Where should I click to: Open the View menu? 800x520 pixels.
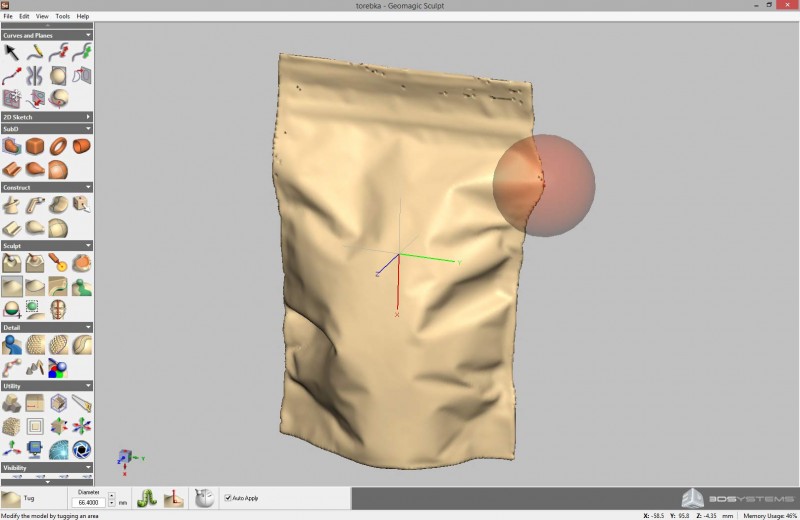[x=42, y=16]
